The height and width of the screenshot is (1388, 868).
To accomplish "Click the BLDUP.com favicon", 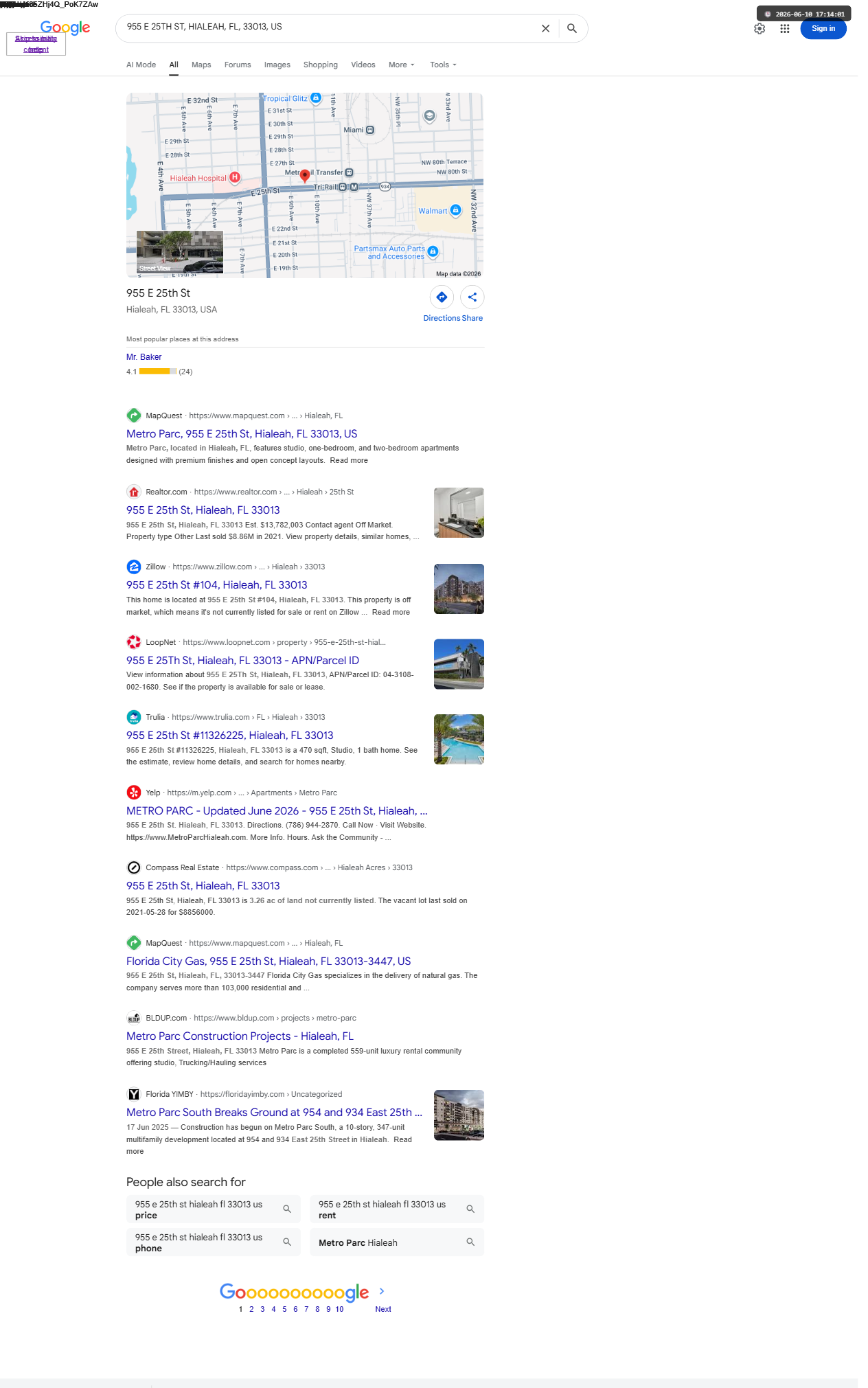I will [x=134, y=1019].
